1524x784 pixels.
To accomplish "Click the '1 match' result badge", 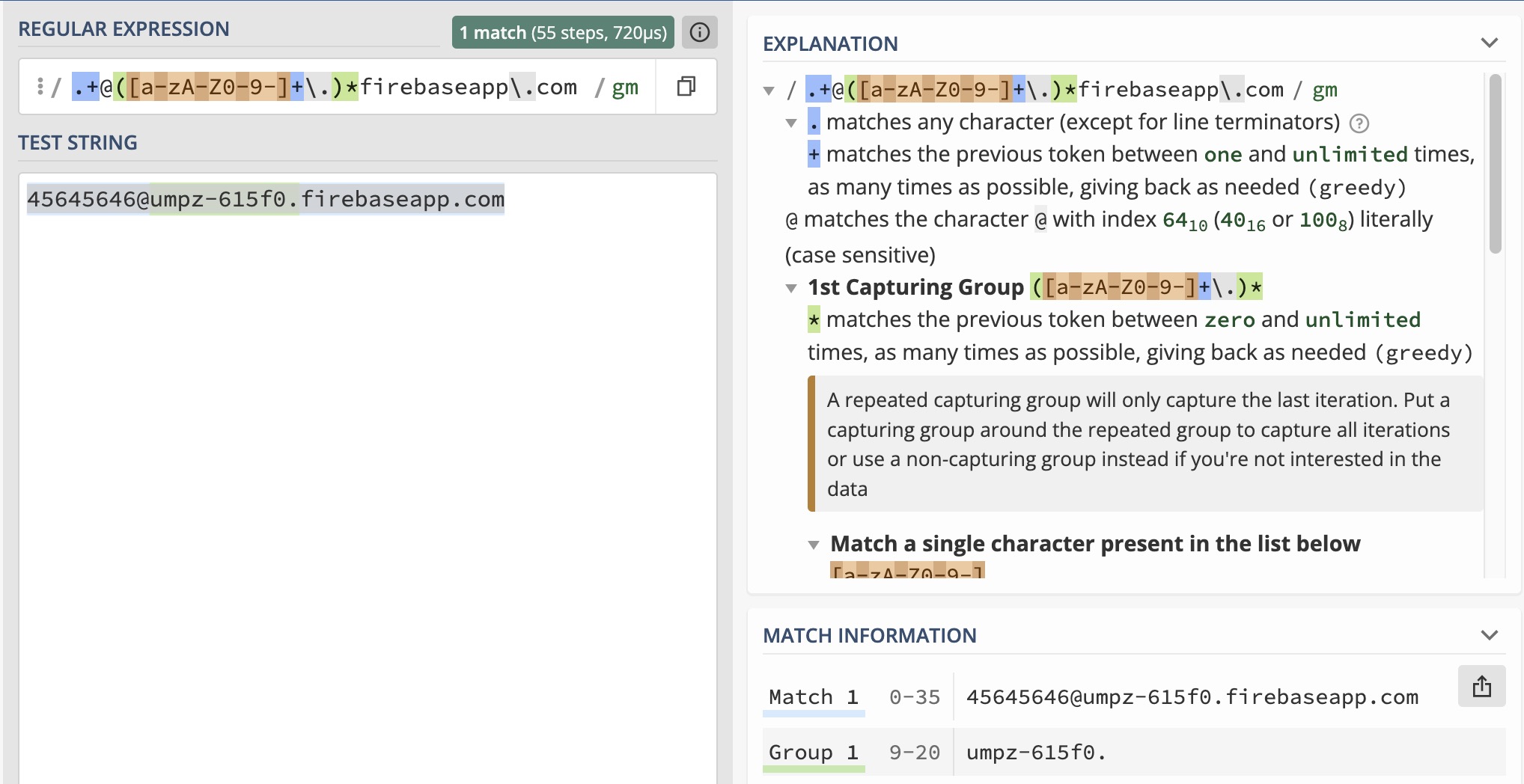I will pyautogui.click(x=562, y=33).
